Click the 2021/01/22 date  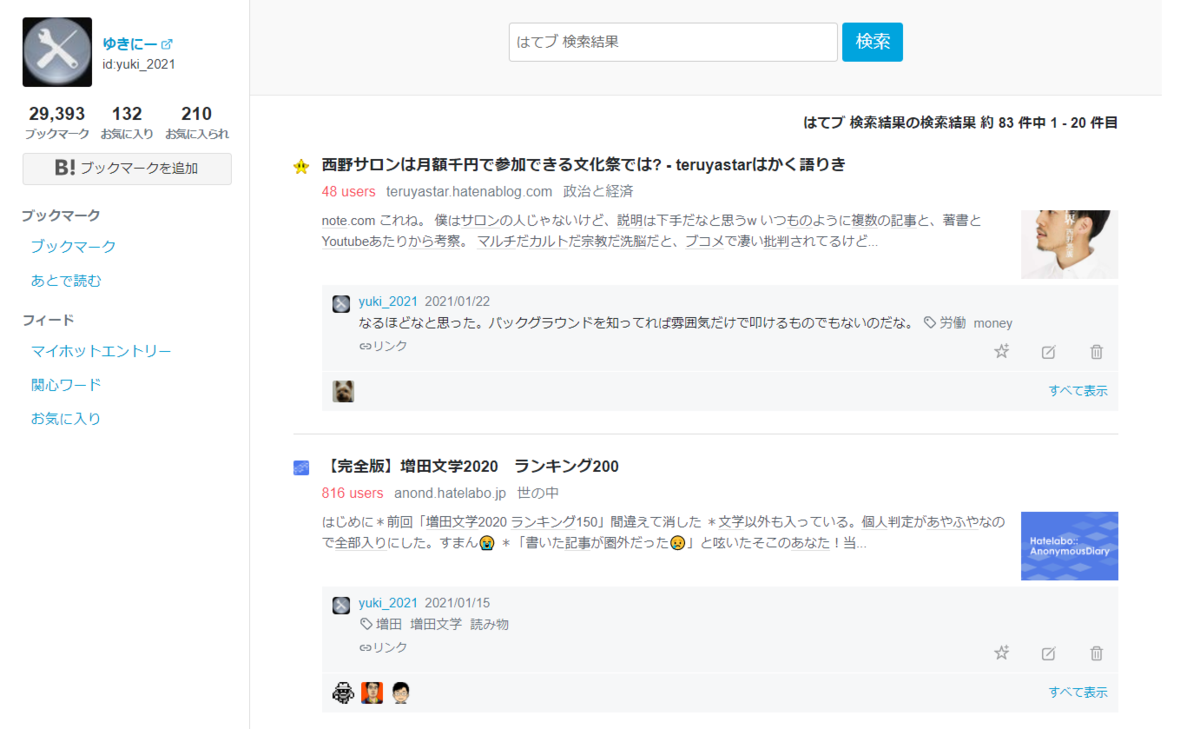(x=457, y=302)
